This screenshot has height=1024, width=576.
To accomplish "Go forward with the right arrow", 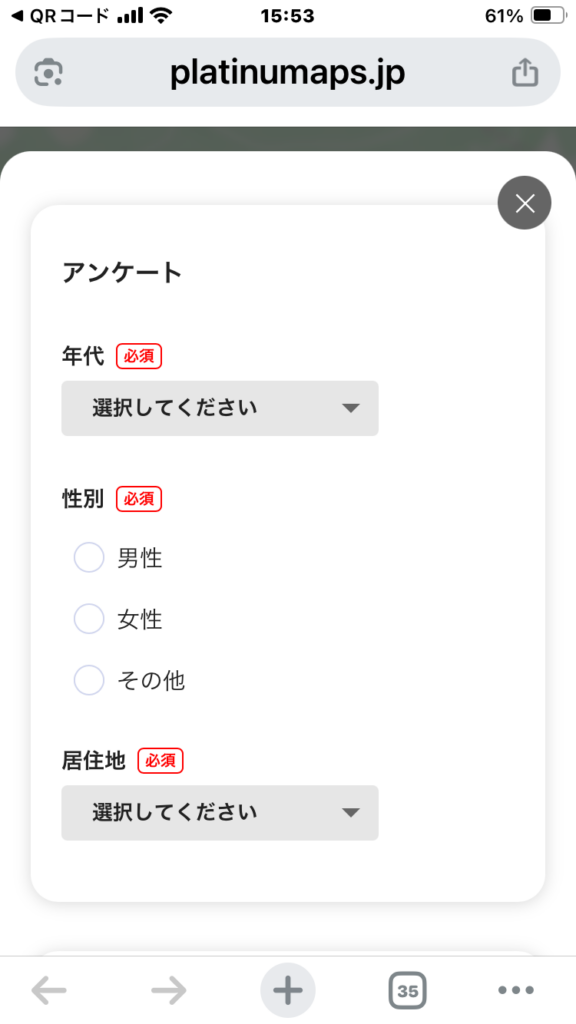I will click(168, 991).
